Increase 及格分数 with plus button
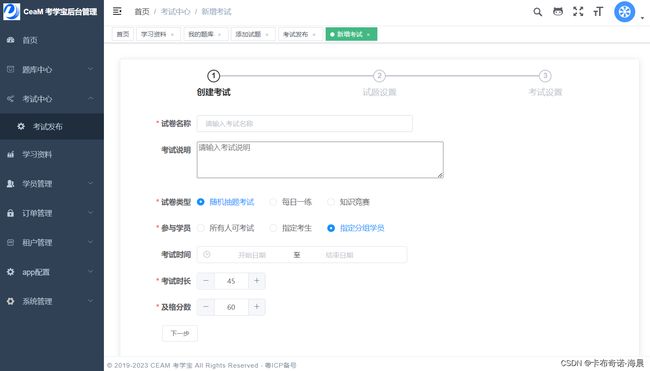Screen dimensions: 650x371 coord(257,307)
